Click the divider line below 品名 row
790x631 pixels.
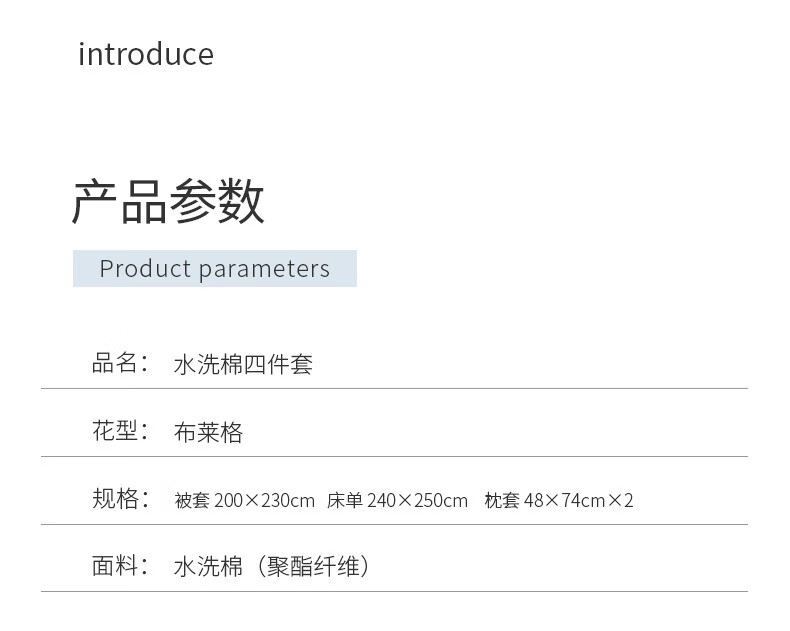pyautogui.click(x=394, y=388)
